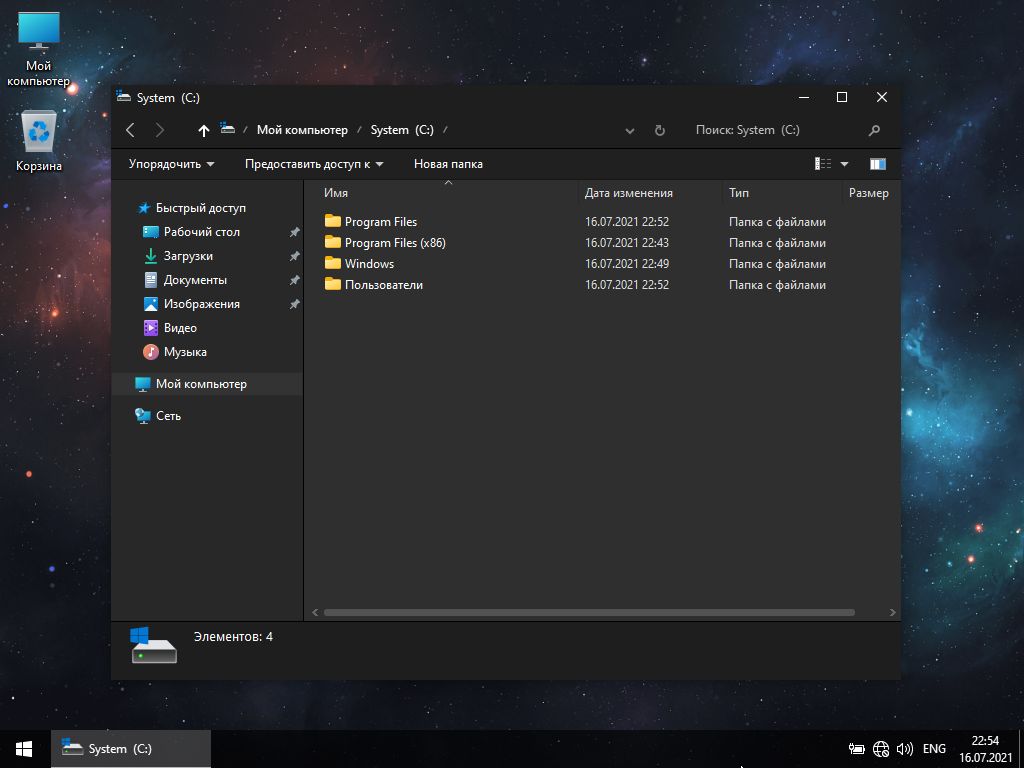Go up one folder level arrow
1024x768 pixels.
point(204,130)
